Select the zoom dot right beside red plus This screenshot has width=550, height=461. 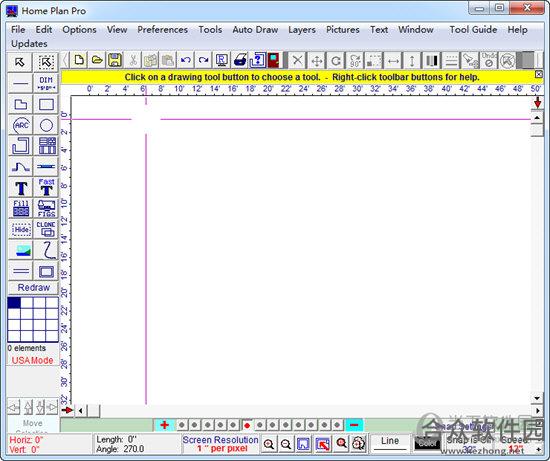click(x=181, y=425)
